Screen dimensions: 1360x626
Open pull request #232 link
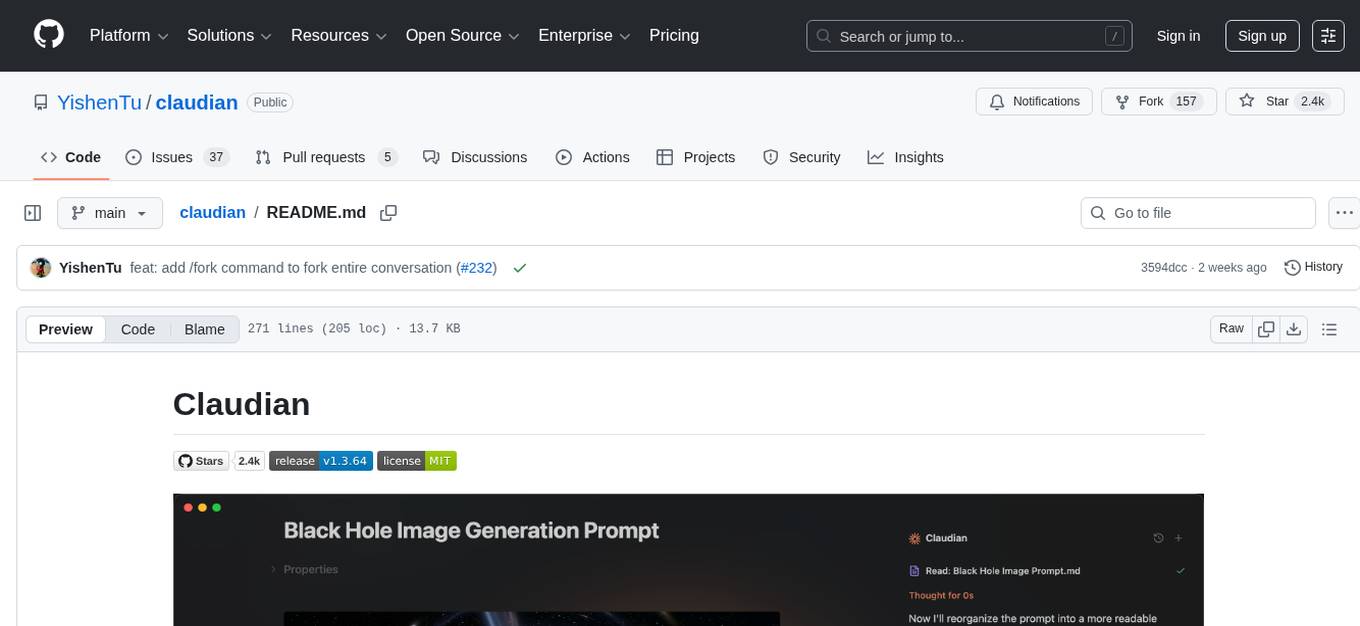pyautogui.click(x=476, y=268)
